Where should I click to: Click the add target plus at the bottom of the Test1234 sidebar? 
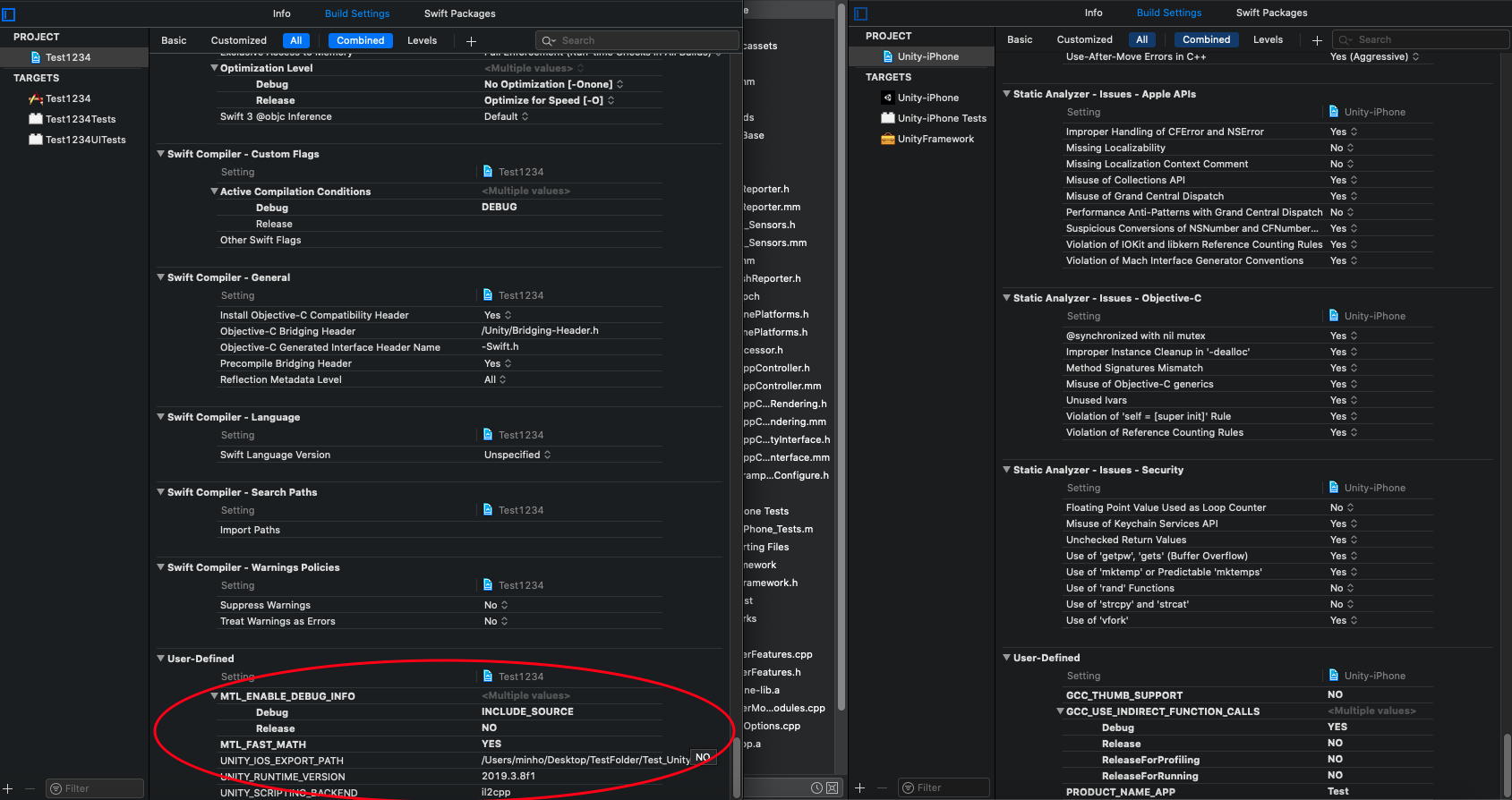click(x=8, y=788)
